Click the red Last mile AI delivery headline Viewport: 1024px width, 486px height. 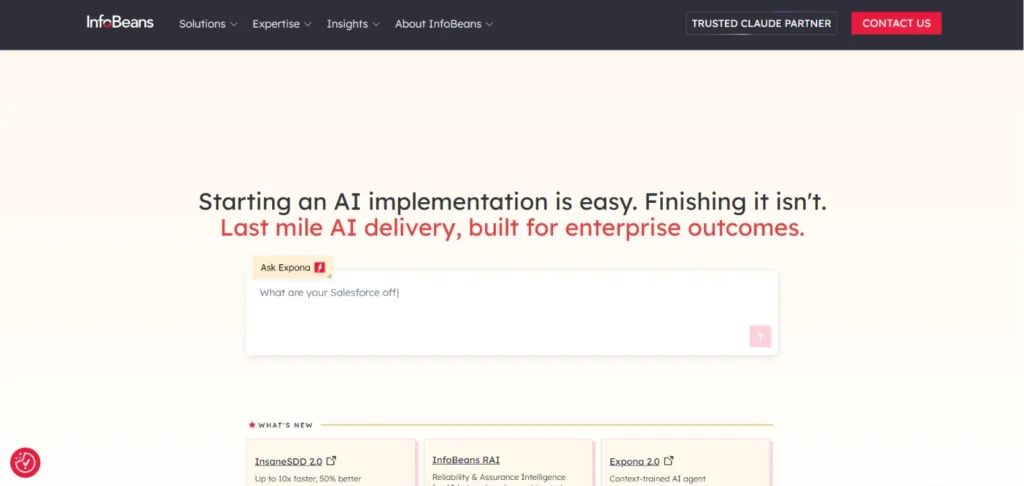[512, 228]
